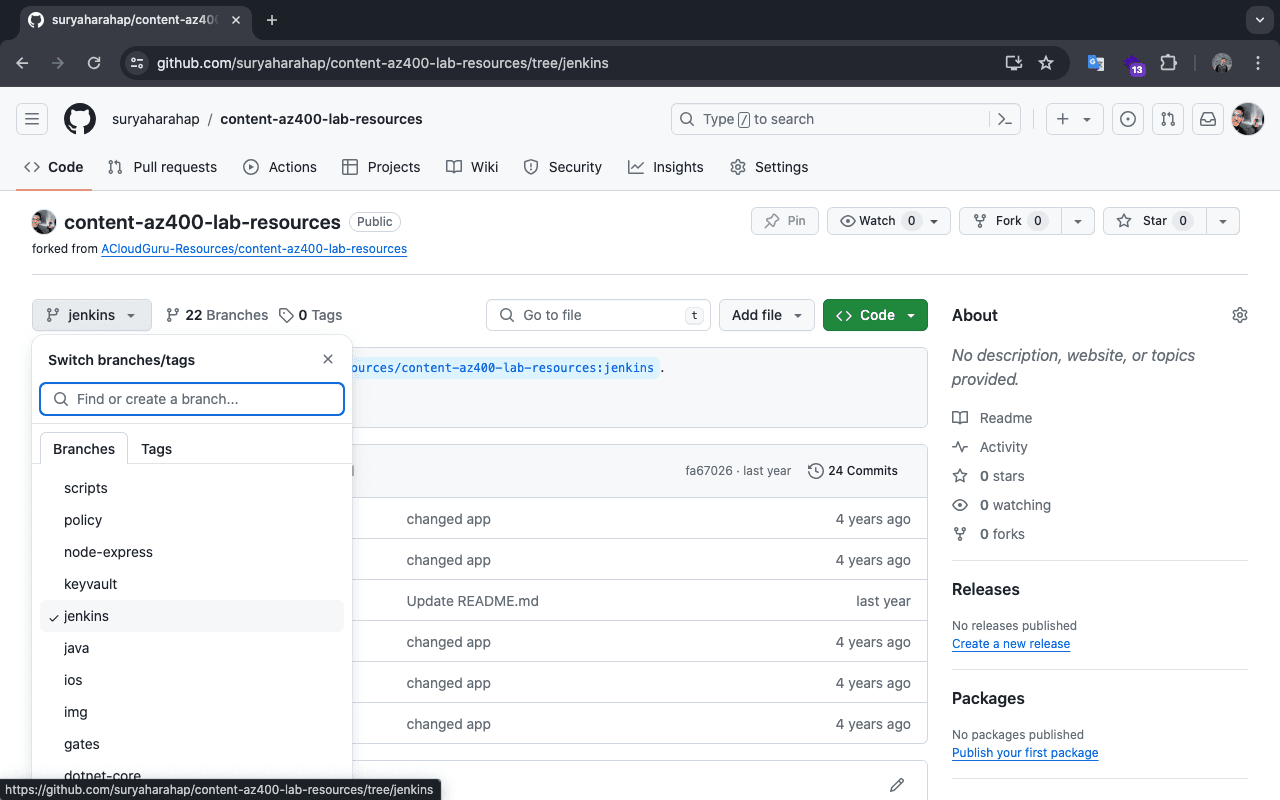
Task: Expand the jenkins branch selector dropdown
Action: [92, 315]
